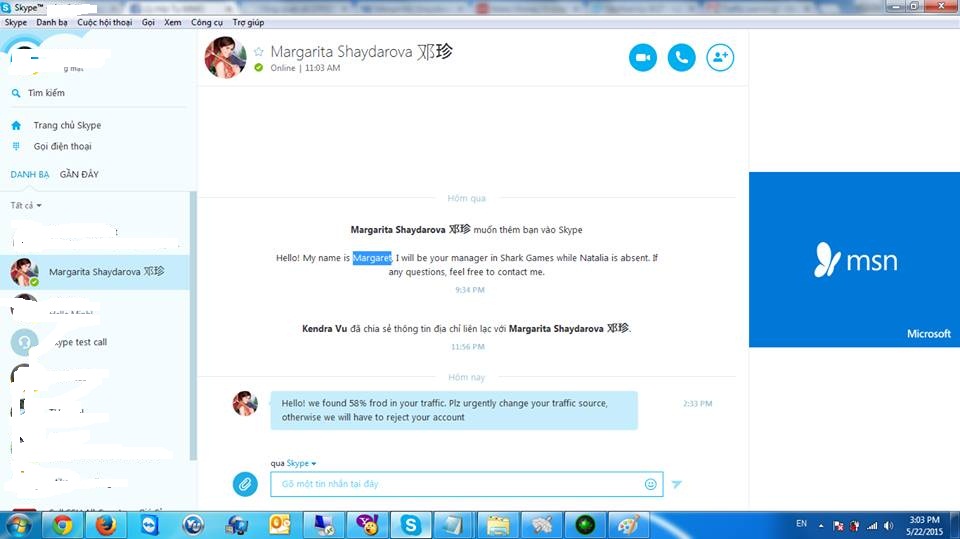Open the Skype menu
960x539 pixels.
pyautogui.click(x=16, y=22)
